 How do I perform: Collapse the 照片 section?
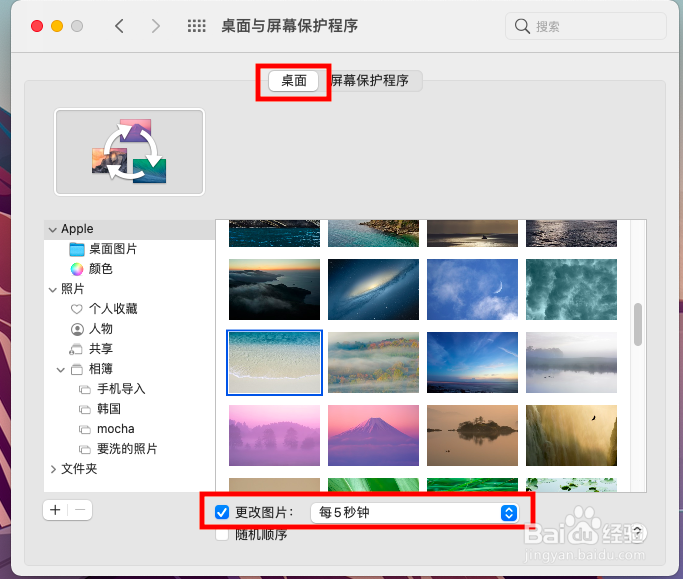(53, 290)
